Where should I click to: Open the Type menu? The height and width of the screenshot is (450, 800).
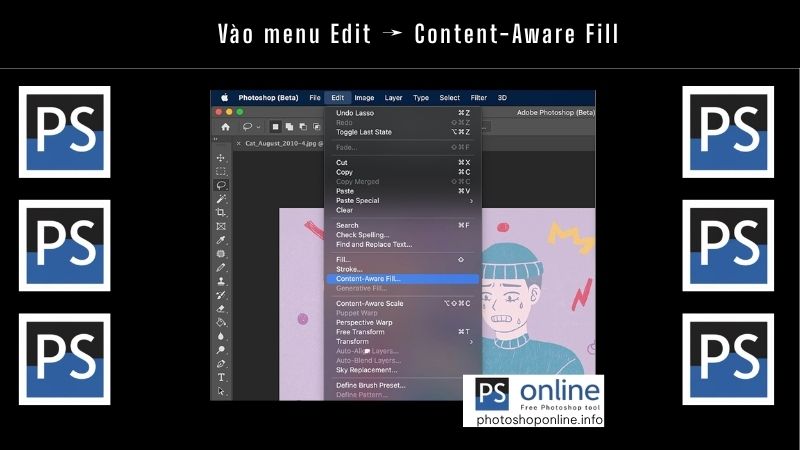coord(421,97)
